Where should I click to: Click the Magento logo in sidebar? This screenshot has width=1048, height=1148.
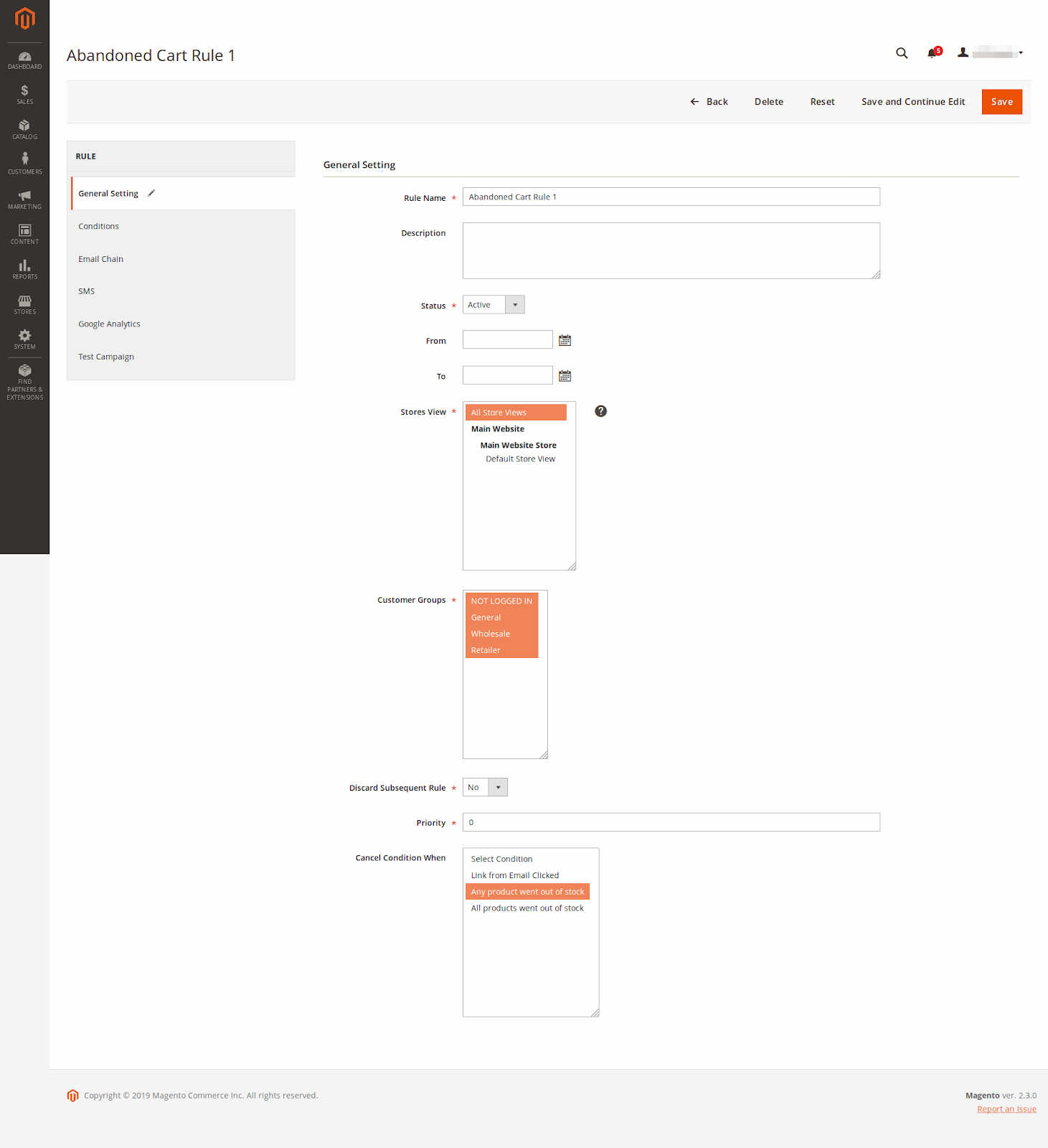pyautogui.click(x=24, y=19)
